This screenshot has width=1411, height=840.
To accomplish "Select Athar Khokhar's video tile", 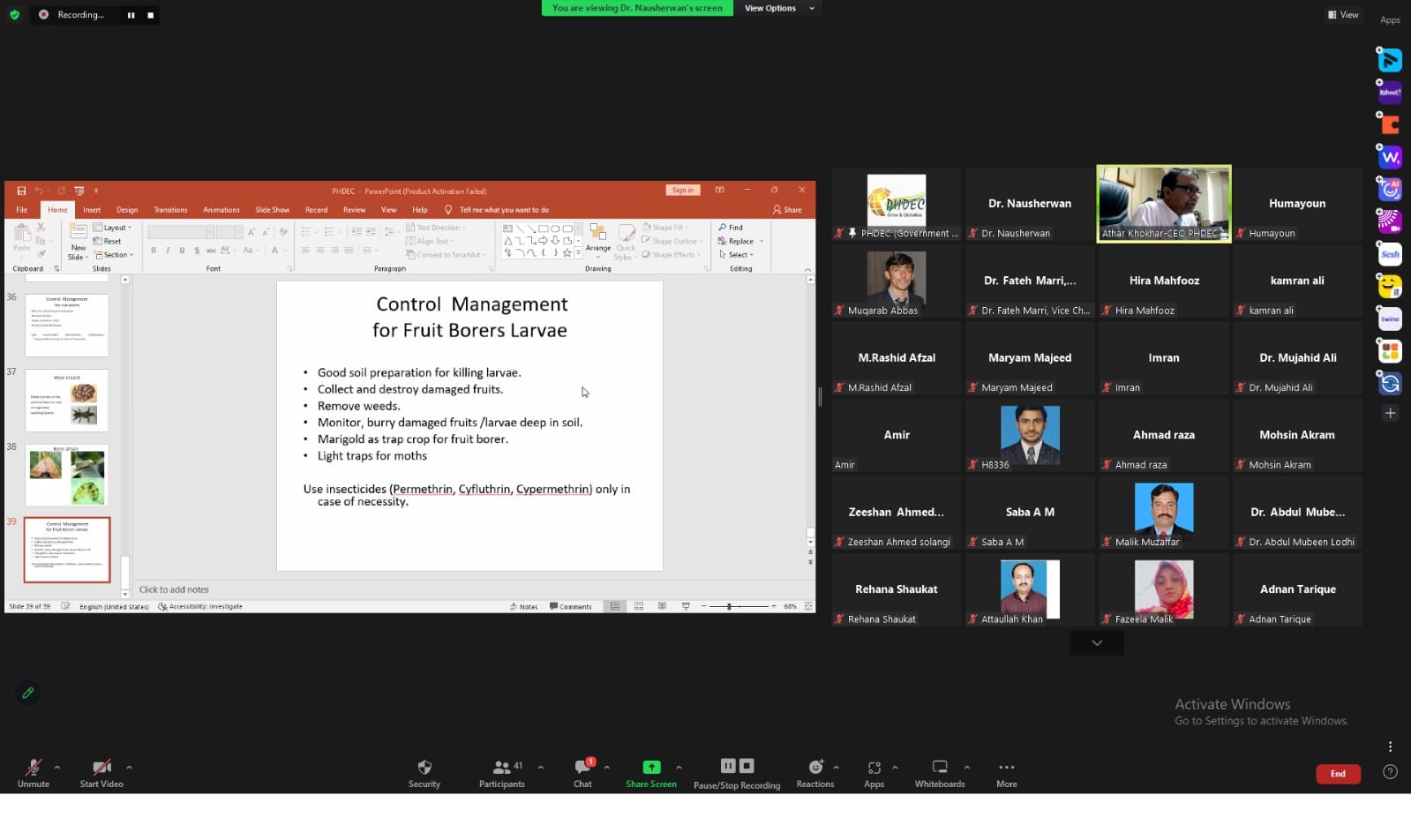I will (1163, 203).
